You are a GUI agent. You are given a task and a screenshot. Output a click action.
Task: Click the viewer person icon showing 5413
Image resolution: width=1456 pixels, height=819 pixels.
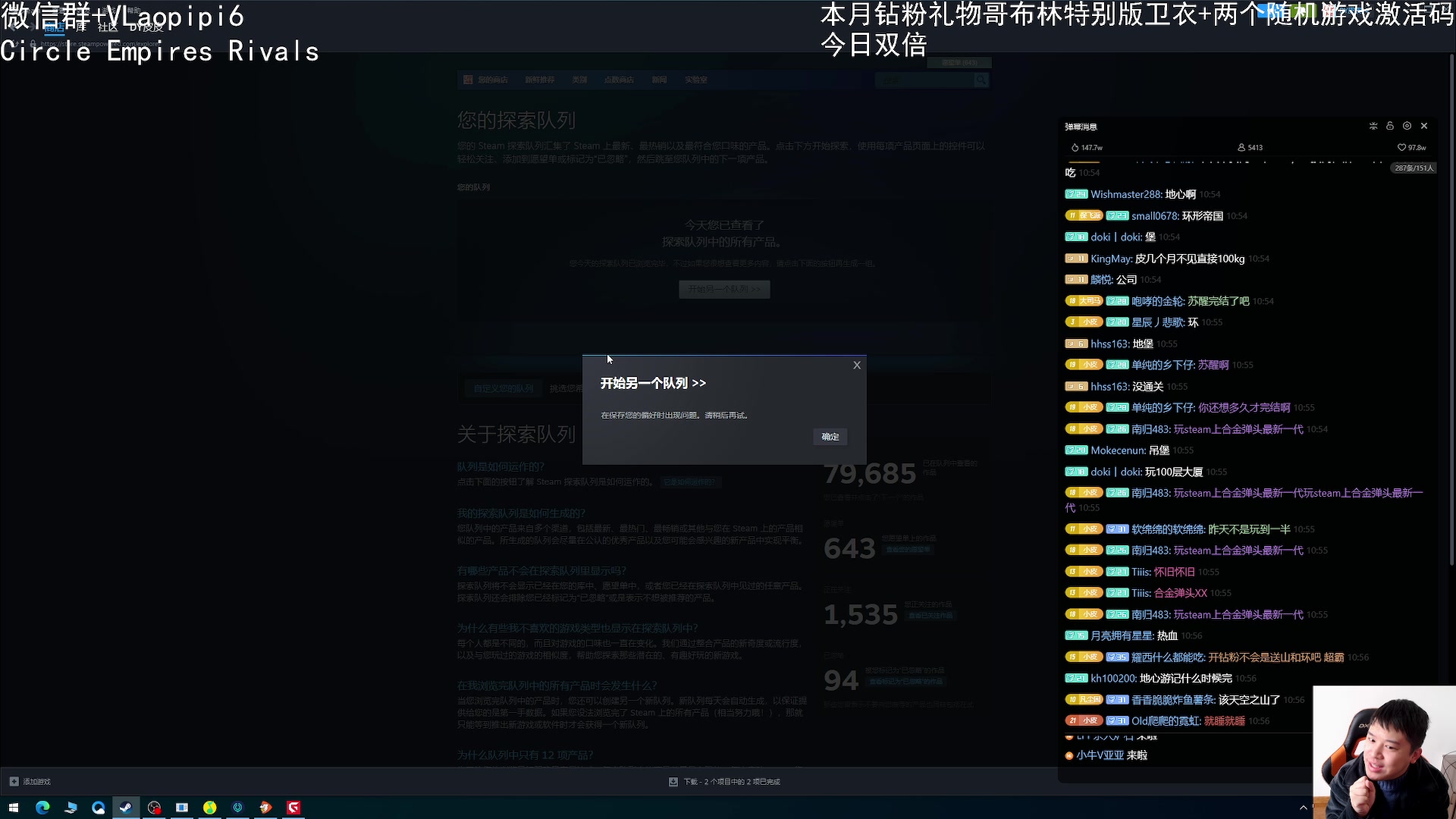(x=1241, y=147)
